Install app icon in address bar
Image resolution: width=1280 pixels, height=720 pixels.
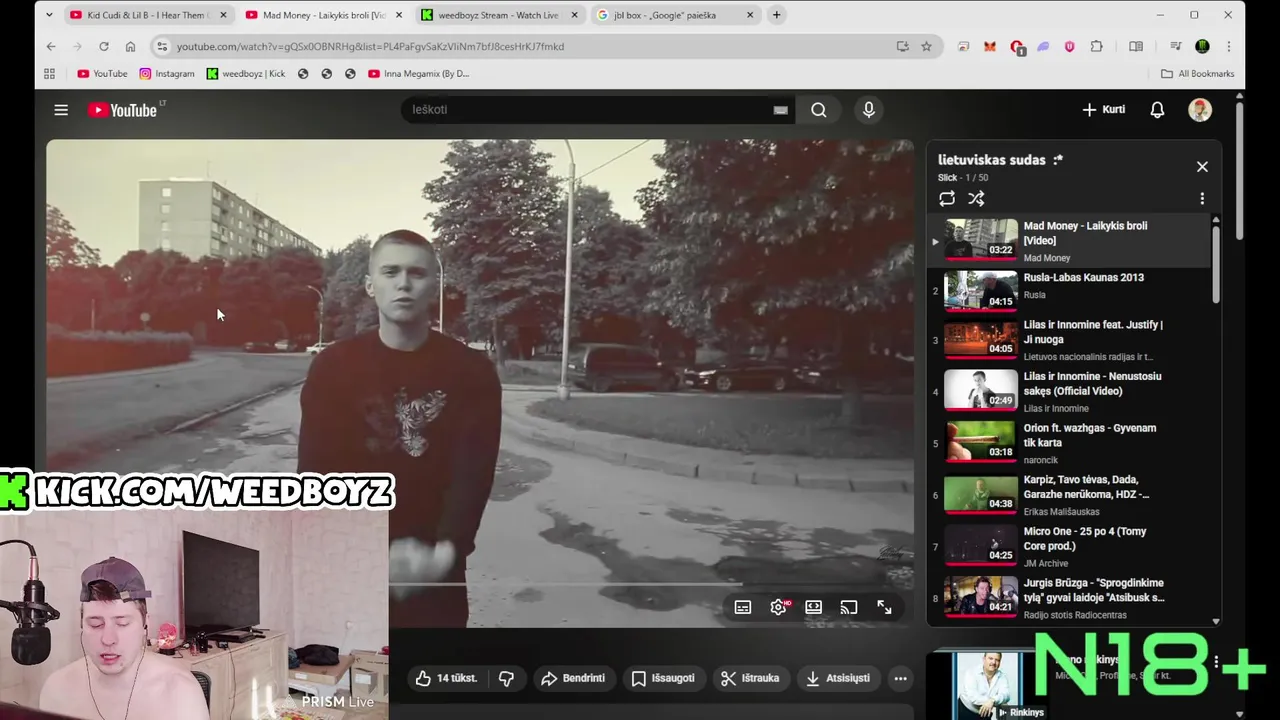point(902,46)
